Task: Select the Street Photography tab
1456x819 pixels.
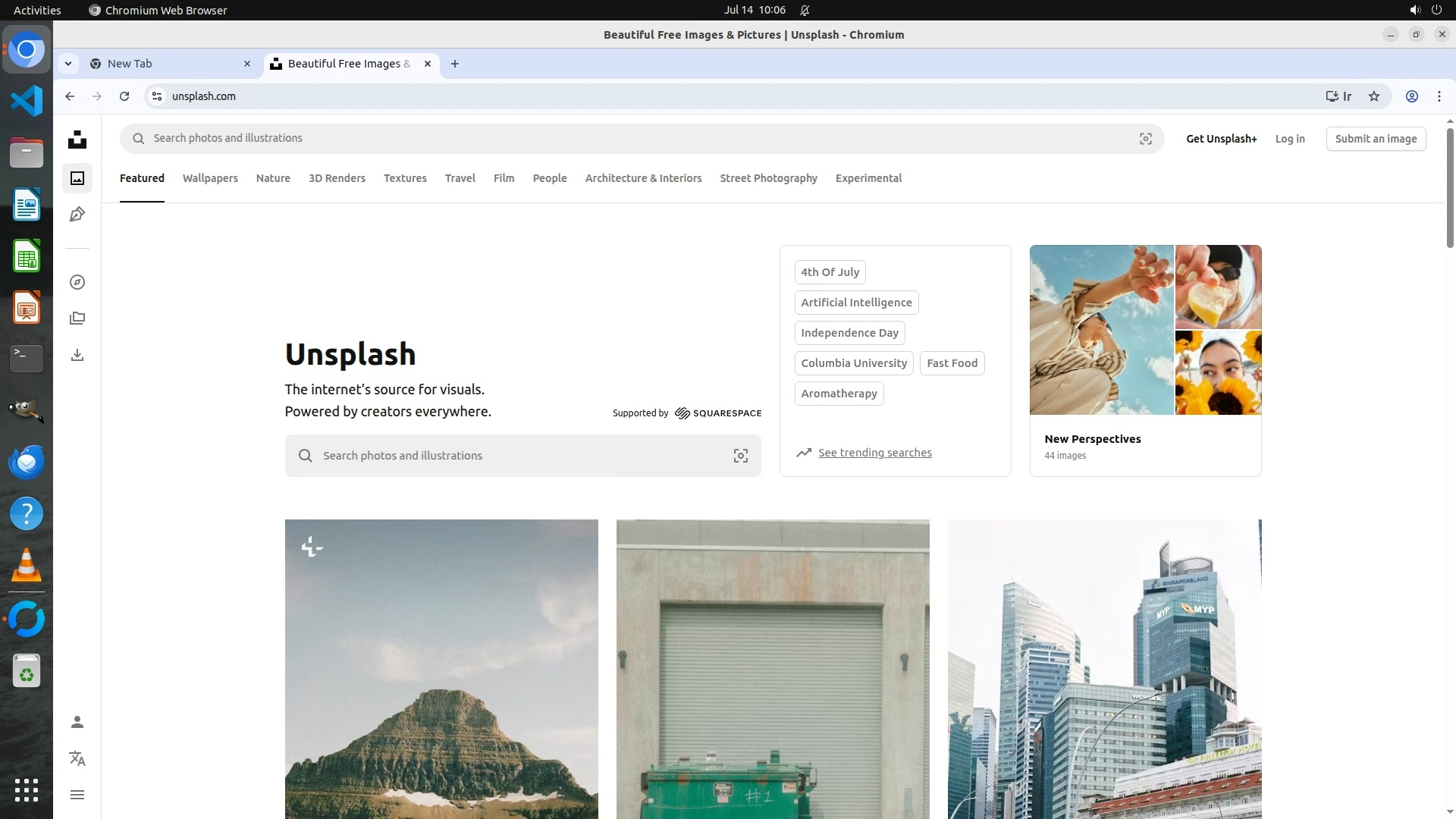Action: pos(768,178)
